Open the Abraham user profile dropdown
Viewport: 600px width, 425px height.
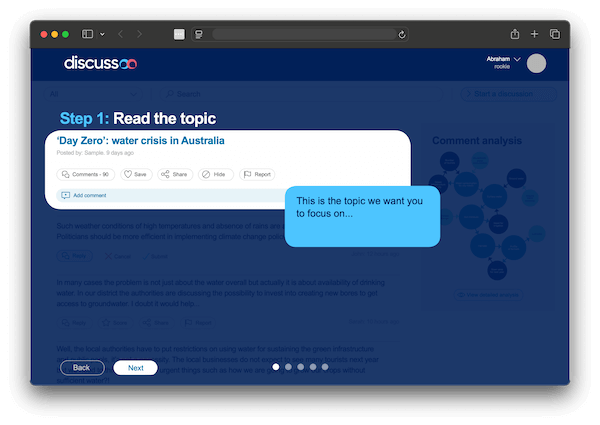pyautogui.click(x=517, y=59)
